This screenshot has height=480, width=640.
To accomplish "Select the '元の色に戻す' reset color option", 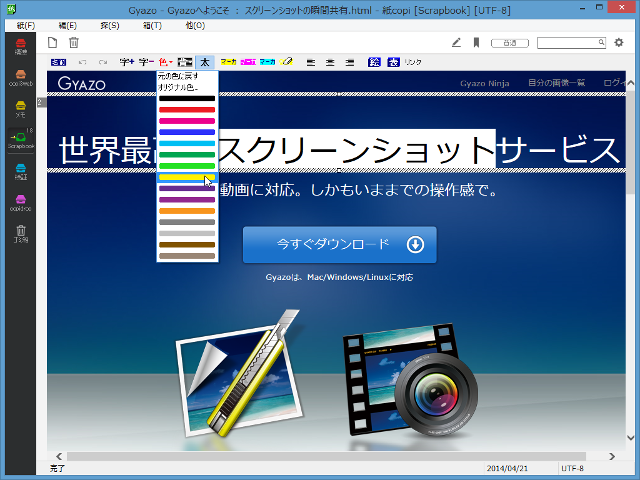I will 179,76.
